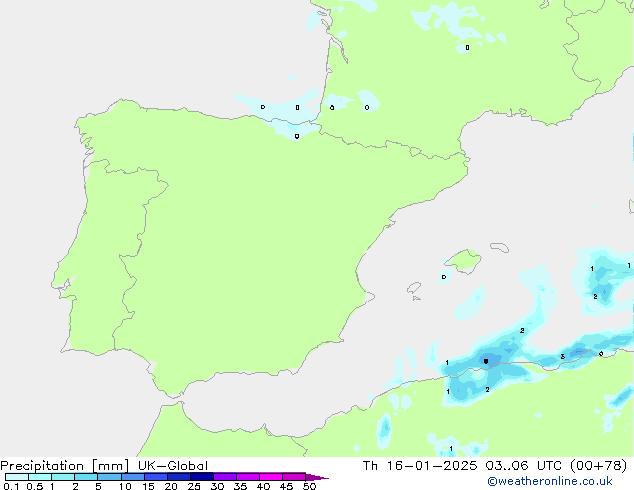Image resolution: width=634 pixels, height=490 pixels.
Task: Click the '50' legend scale label
Action: [309, 486]
